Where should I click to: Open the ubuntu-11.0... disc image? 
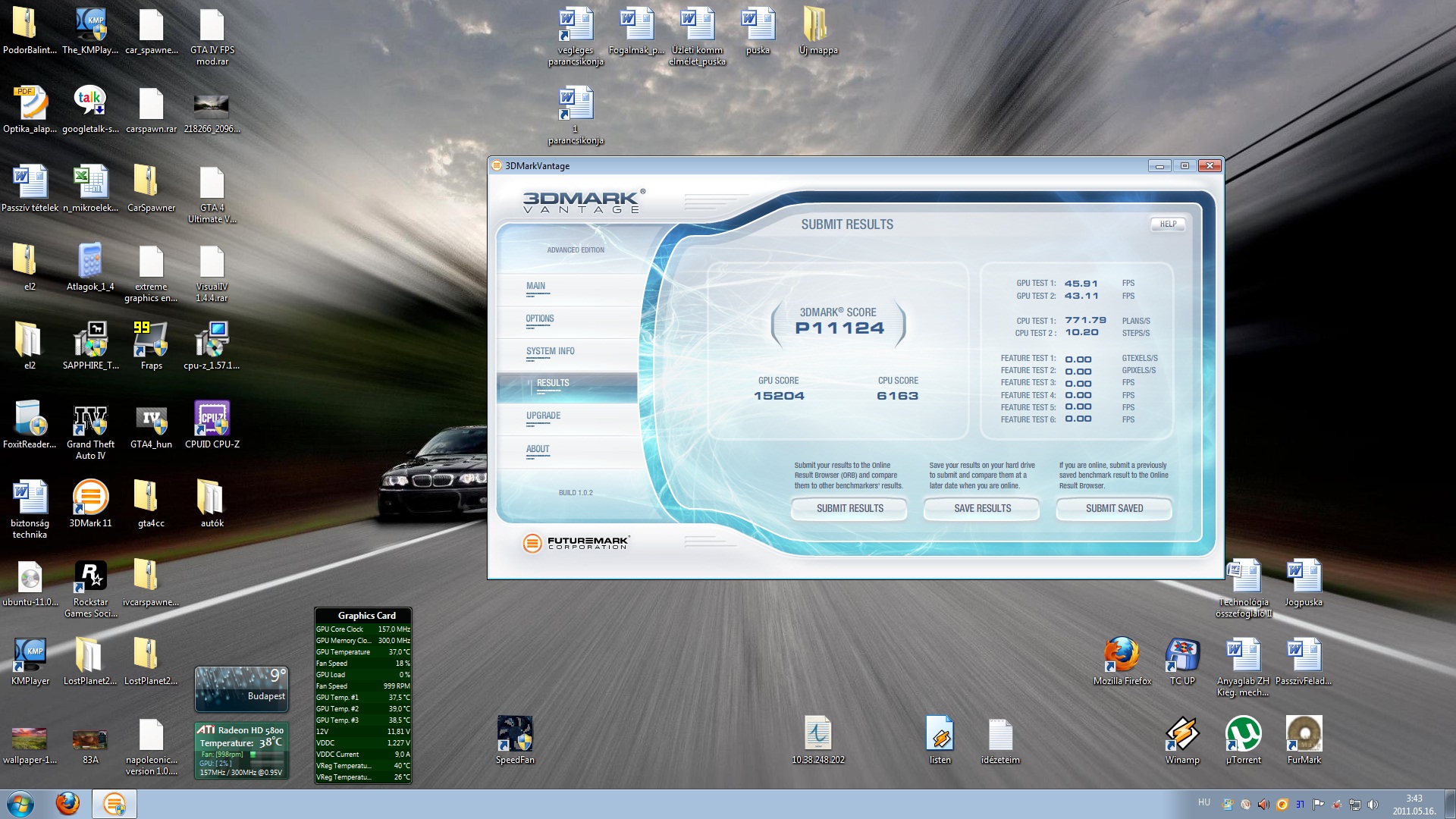pos(30,582)
